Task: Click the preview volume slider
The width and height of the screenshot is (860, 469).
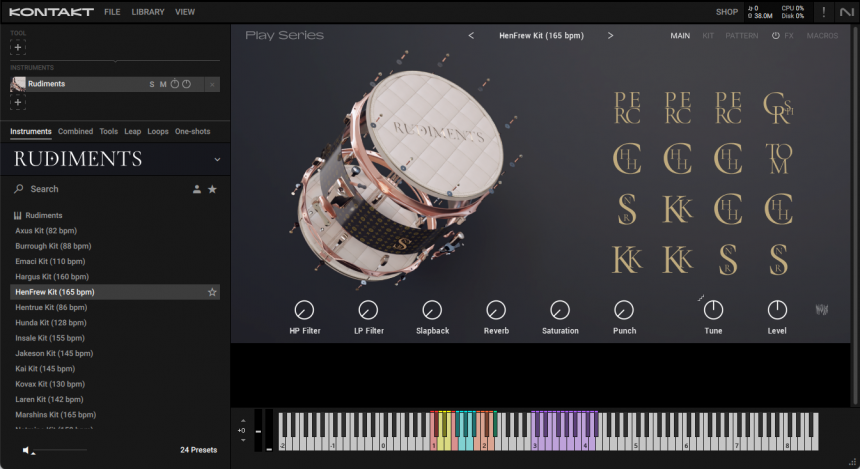Action: (x=59, y=450)
